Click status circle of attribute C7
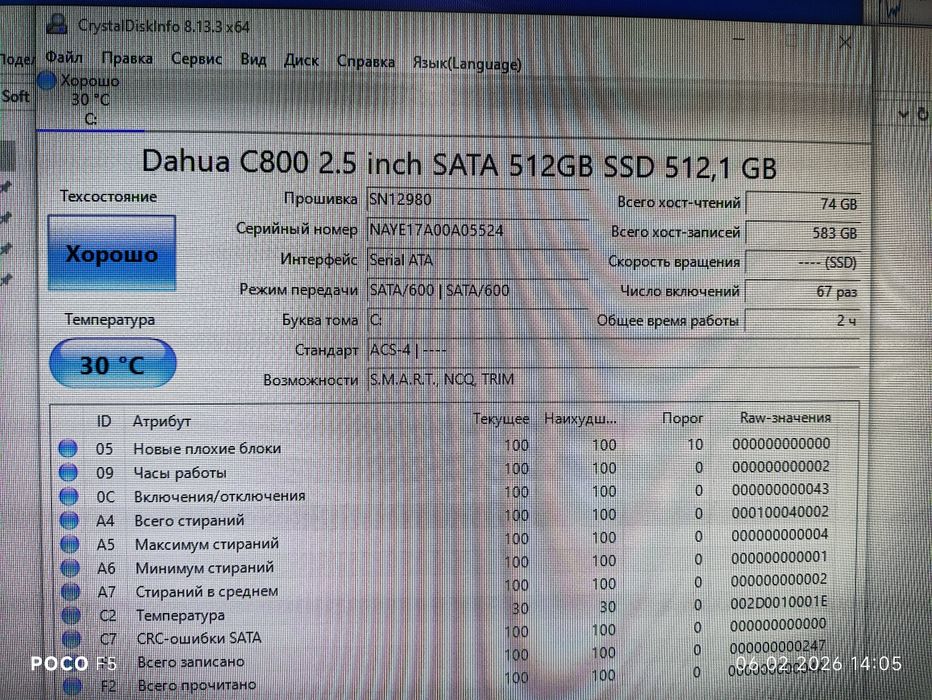 point(71,639)
